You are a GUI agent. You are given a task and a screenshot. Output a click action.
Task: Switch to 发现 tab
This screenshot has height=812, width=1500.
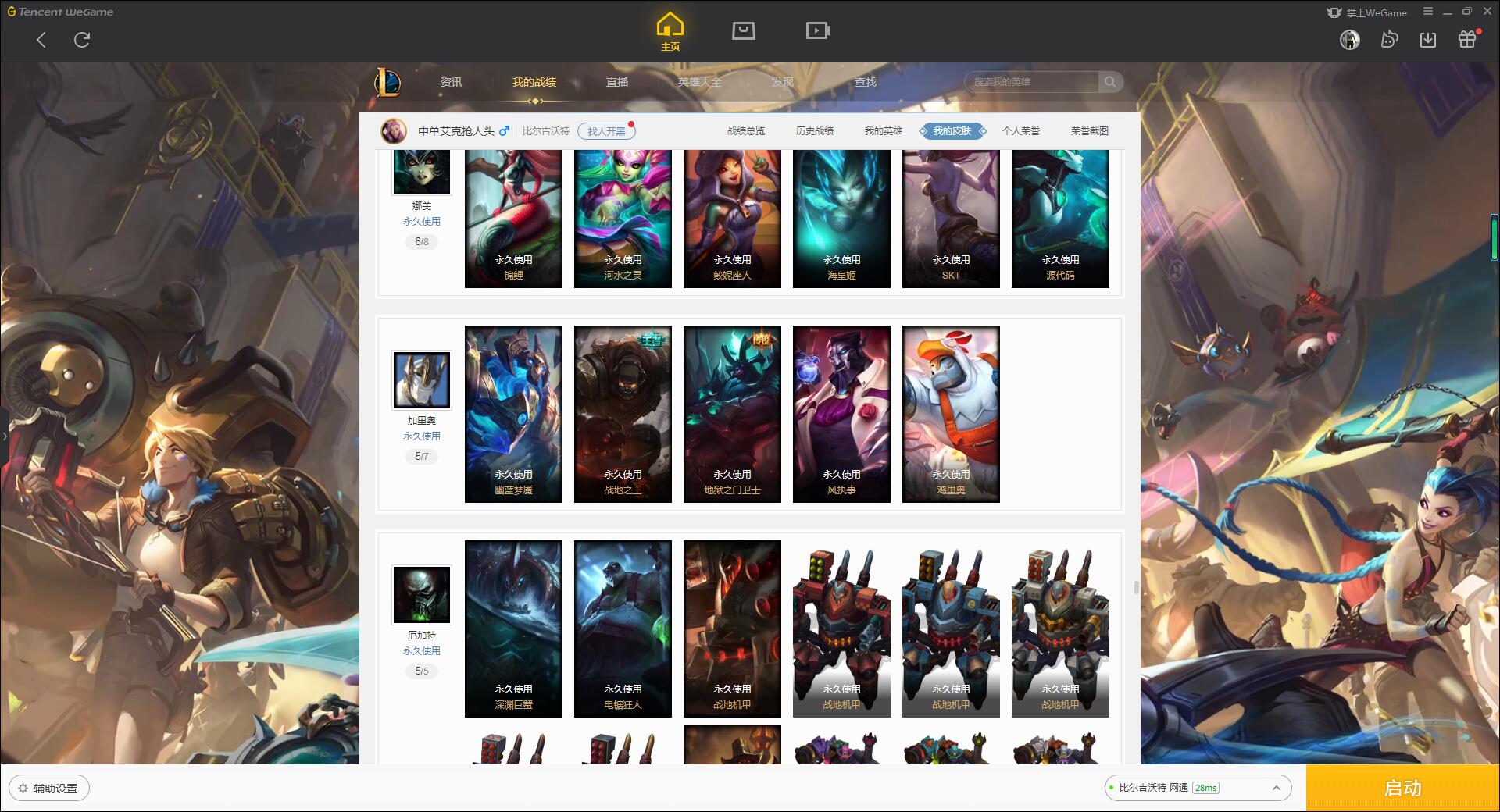coord(783,82)
